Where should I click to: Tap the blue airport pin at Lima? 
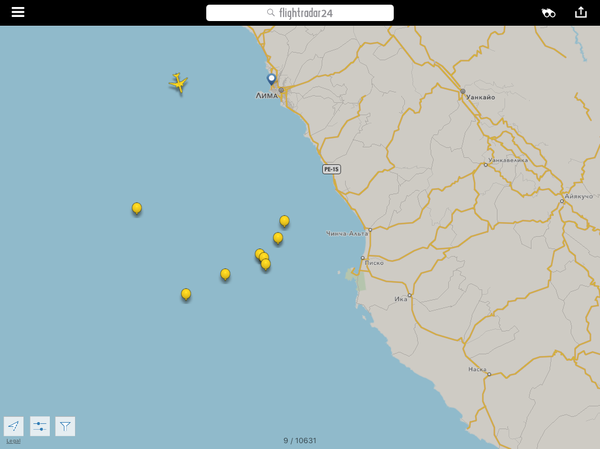271,79
